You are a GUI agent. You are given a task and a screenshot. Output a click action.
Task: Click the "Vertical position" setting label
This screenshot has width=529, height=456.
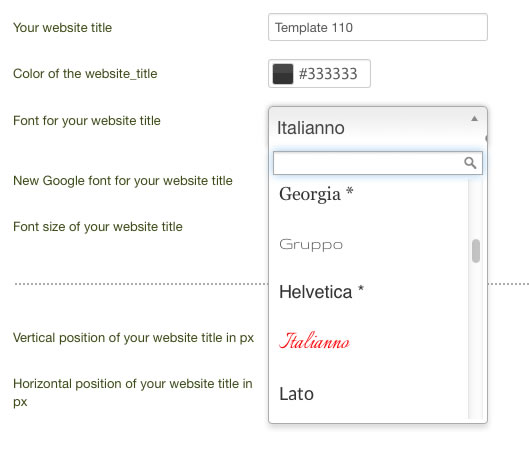[133, 338]
